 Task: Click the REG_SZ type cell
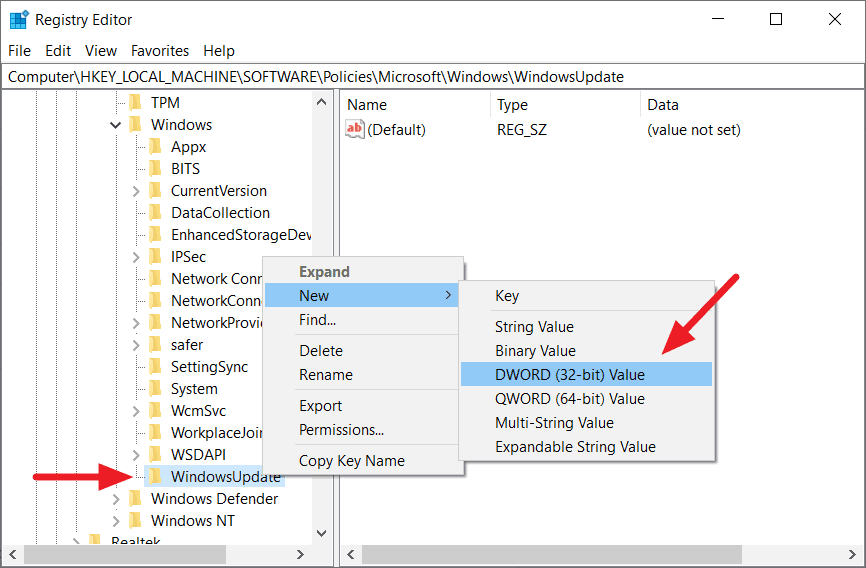[522, 130]
